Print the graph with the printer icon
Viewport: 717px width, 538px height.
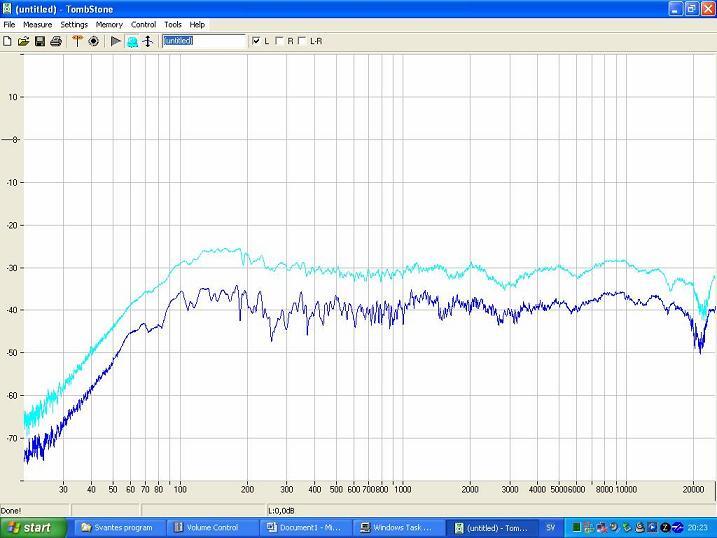coord(56,41)
